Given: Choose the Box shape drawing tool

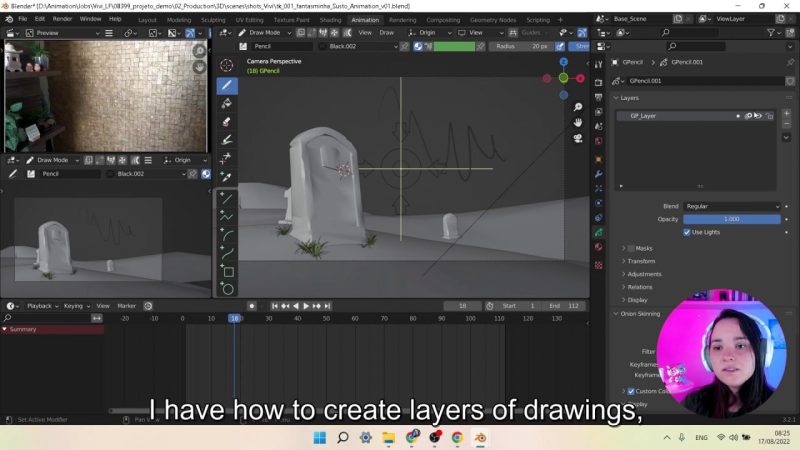Looking at the screenshot, I should pos(227,271).
